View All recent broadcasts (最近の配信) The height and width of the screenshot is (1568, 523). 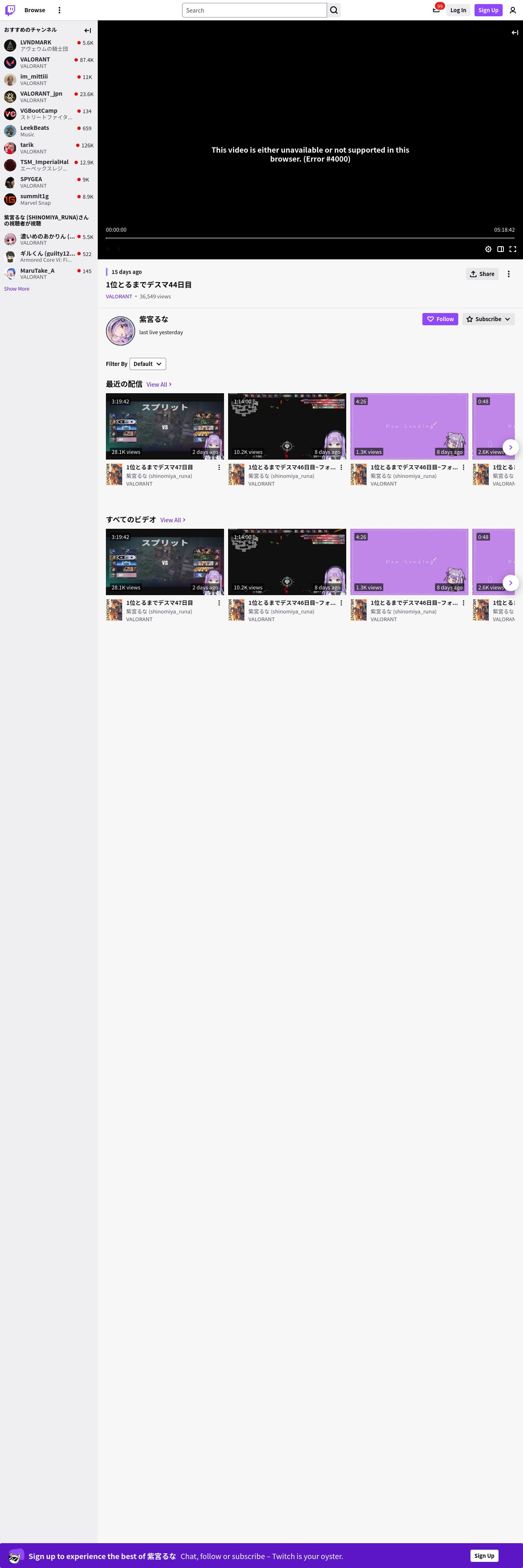(x=159, y=385)
